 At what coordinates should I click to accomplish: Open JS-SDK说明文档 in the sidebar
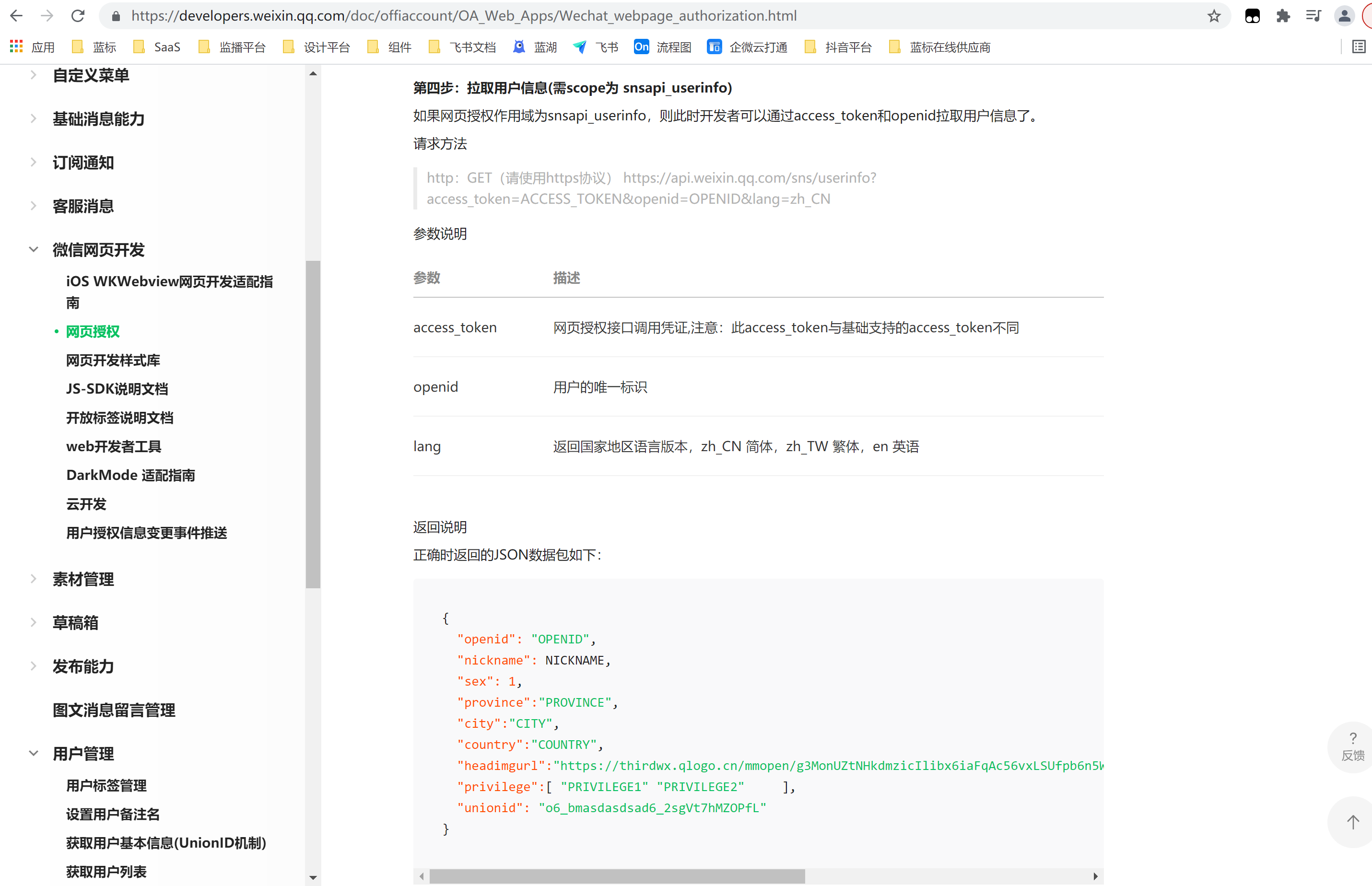click(117, 389)
